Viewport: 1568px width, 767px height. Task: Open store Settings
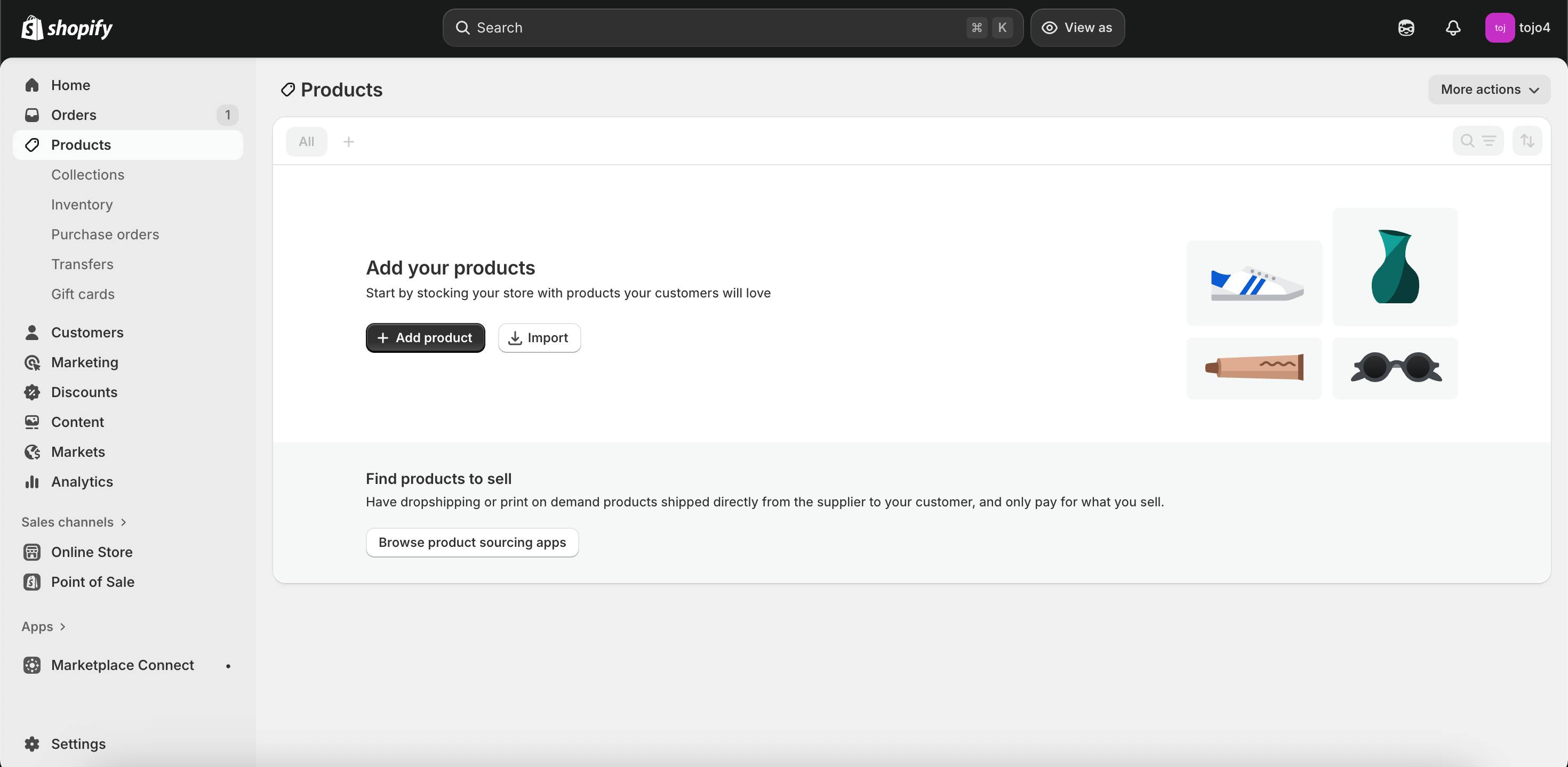[78, 743]
